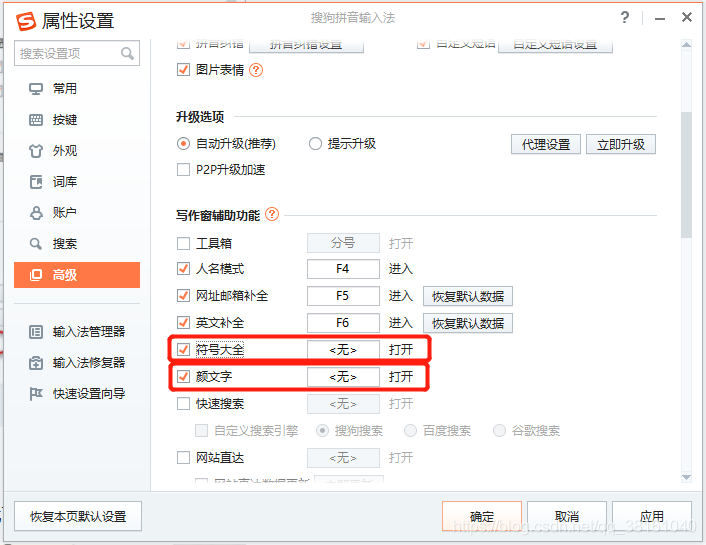706x545 pixels.
Task: Click the icon beside 输入法管理器
Action: tap(36, 332)
